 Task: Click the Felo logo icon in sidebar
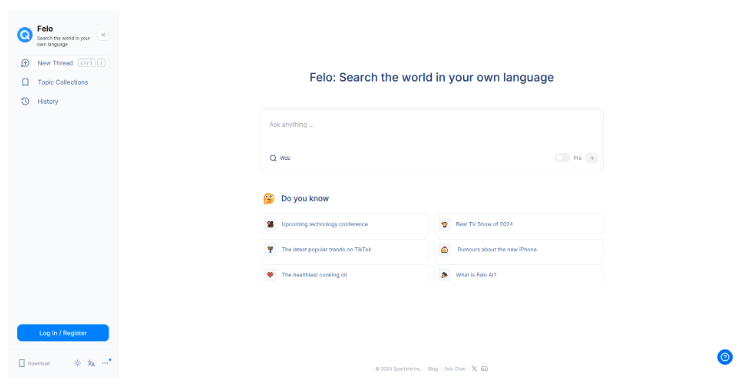(x=25, y=35)
